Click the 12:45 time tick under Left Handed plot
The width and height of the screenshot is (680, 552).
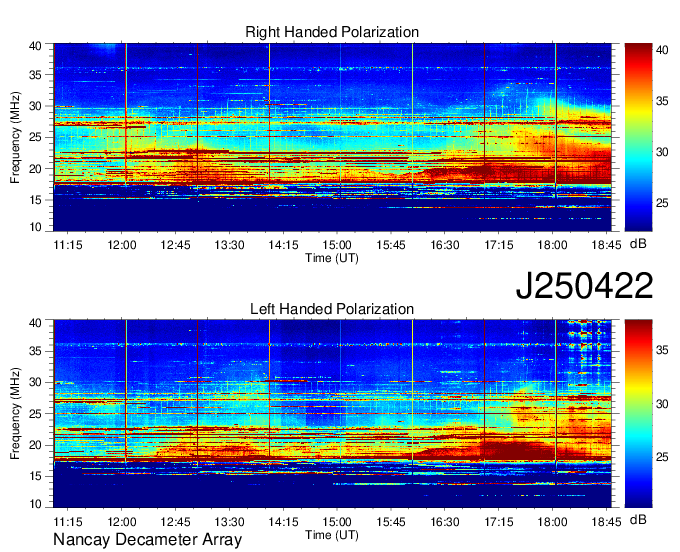(176, 521)
